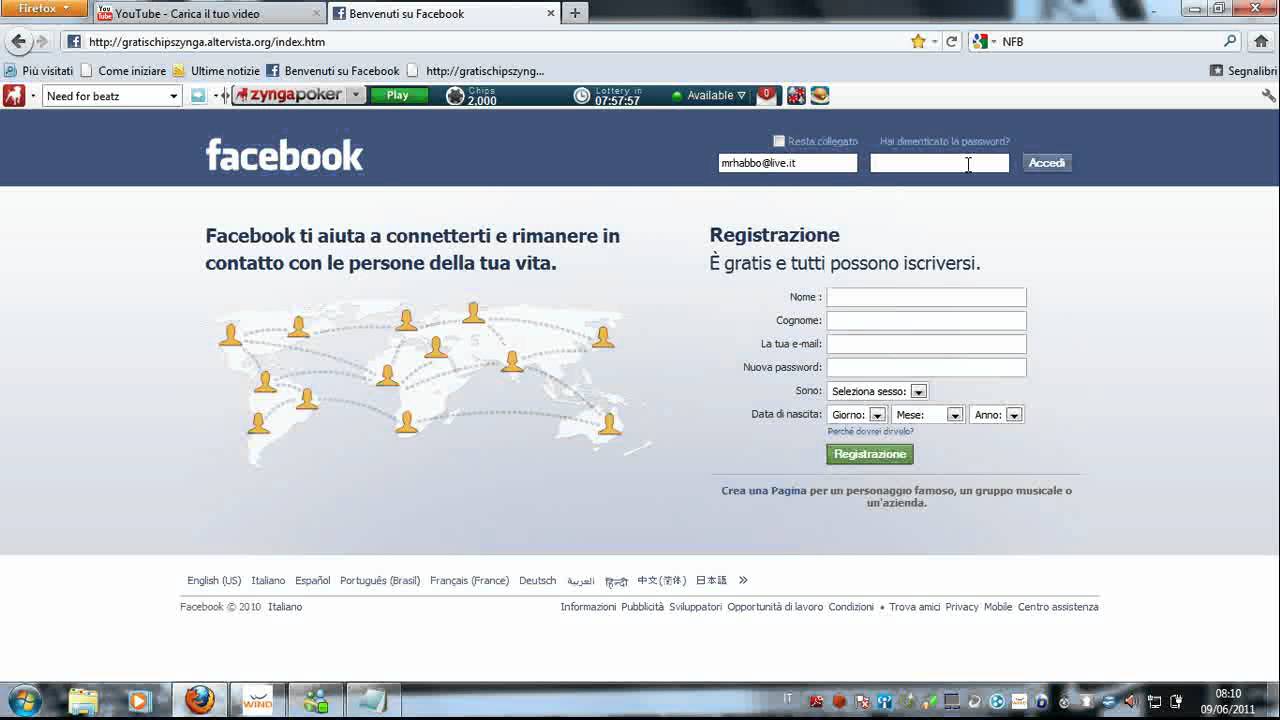The height and width of the screenshot is (720, 1280).
Task: Open the orange Firefox menu button
Action: pos(44,9)
